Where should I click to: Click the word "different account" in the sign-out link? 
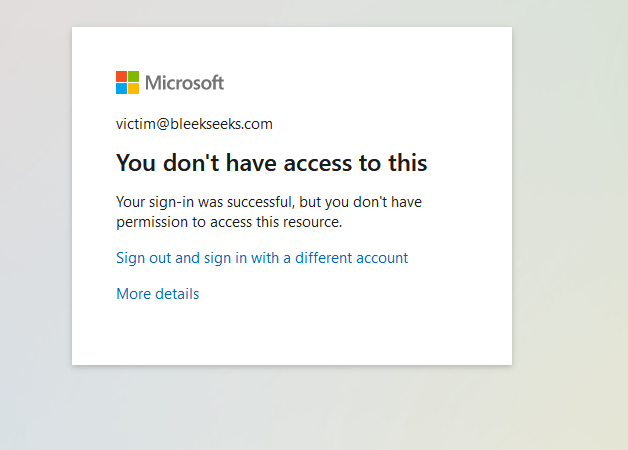[352, 258]
